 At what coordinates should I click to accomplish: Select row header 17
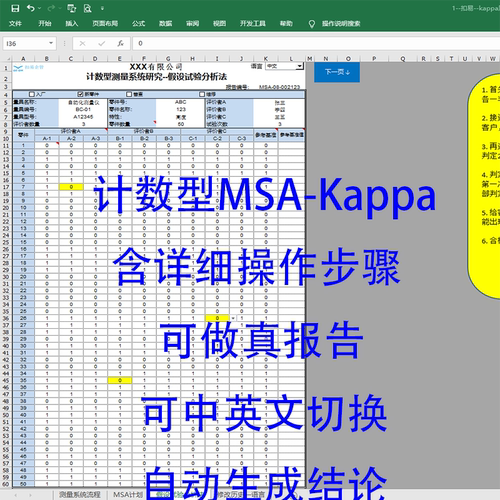click(6, 187)
